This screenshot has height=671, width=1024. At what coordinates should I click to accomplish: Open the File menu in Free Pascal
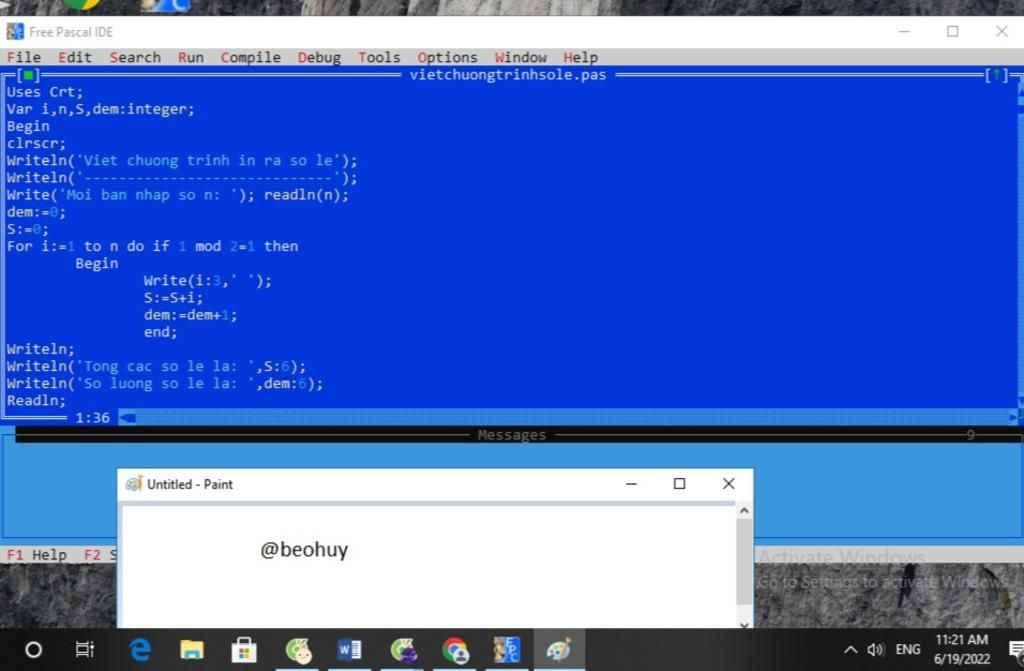point(24,57)
